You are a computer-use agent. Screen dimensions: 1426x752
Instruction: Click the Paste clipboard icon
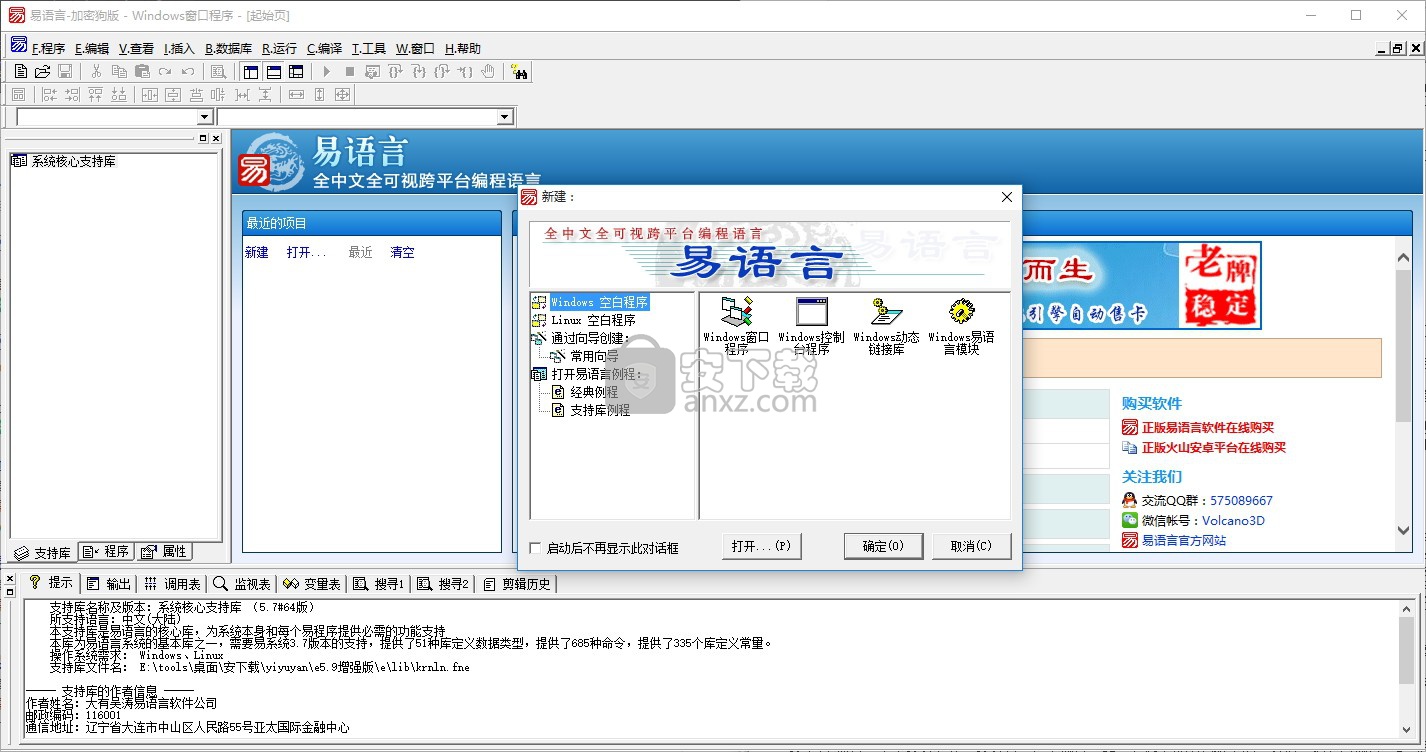click(142, 71)
